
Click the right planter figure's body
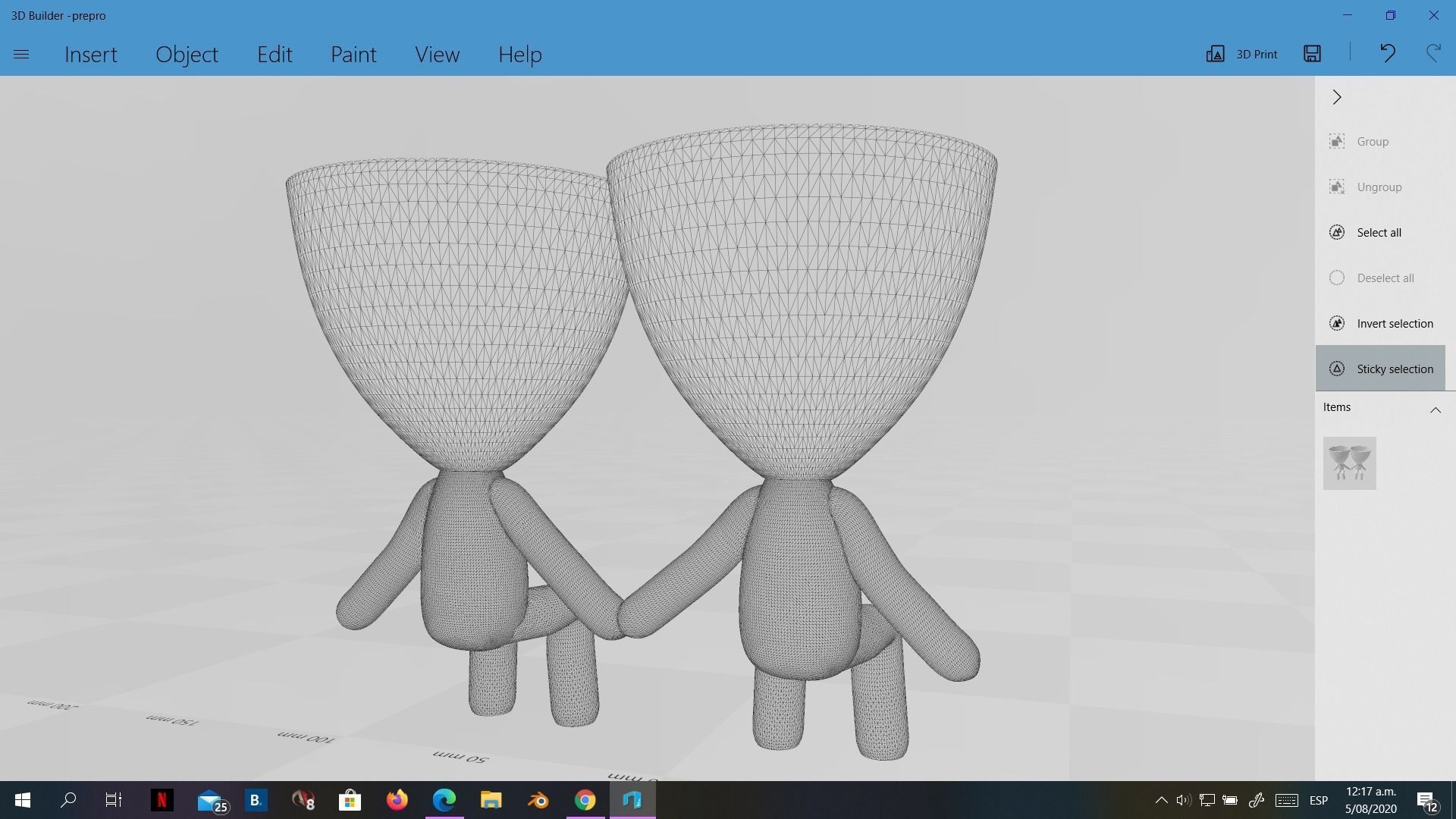point(800,580)
